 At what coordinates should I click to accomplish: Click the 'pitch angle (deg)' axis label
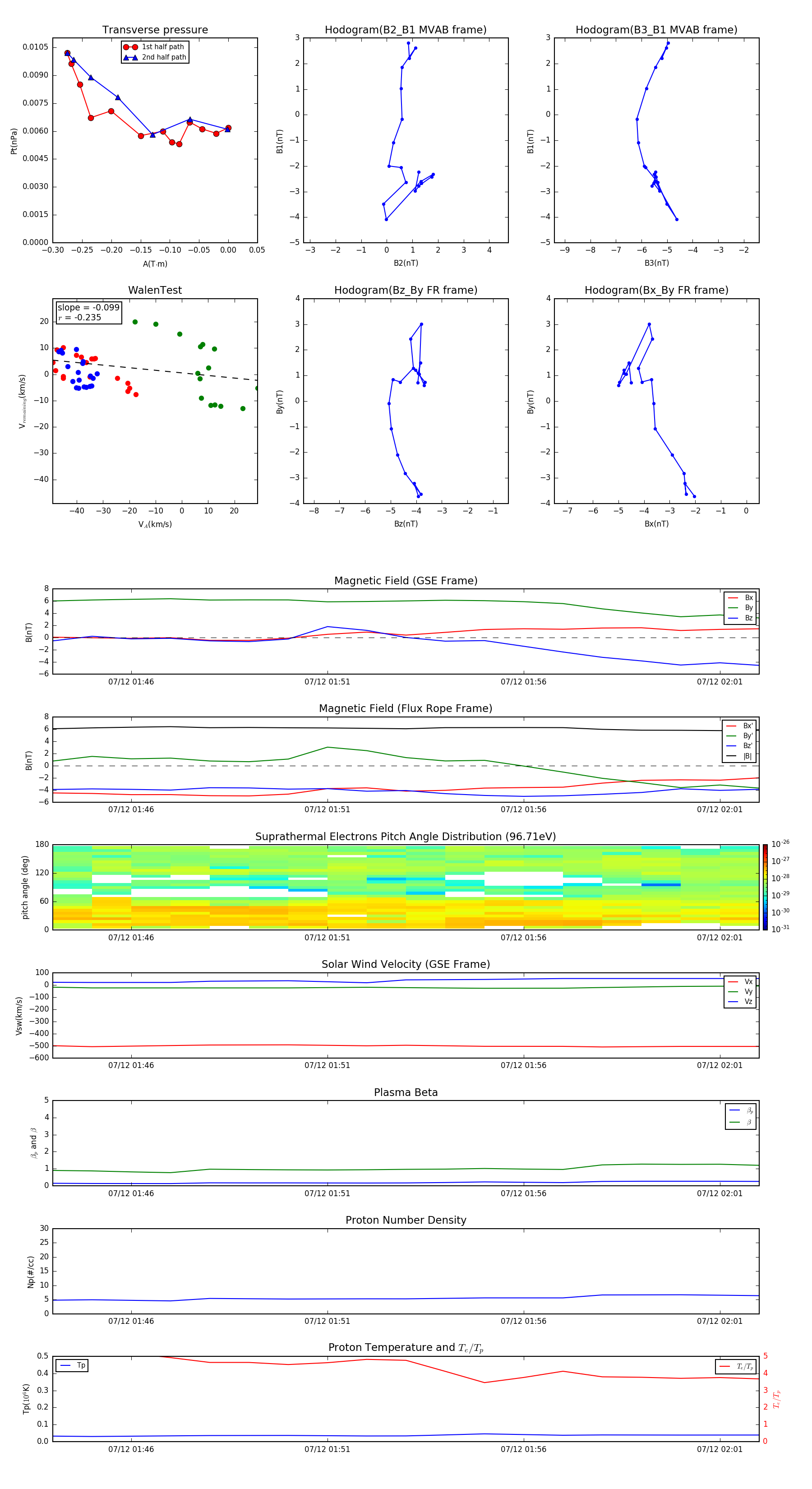tap(25, 887)
